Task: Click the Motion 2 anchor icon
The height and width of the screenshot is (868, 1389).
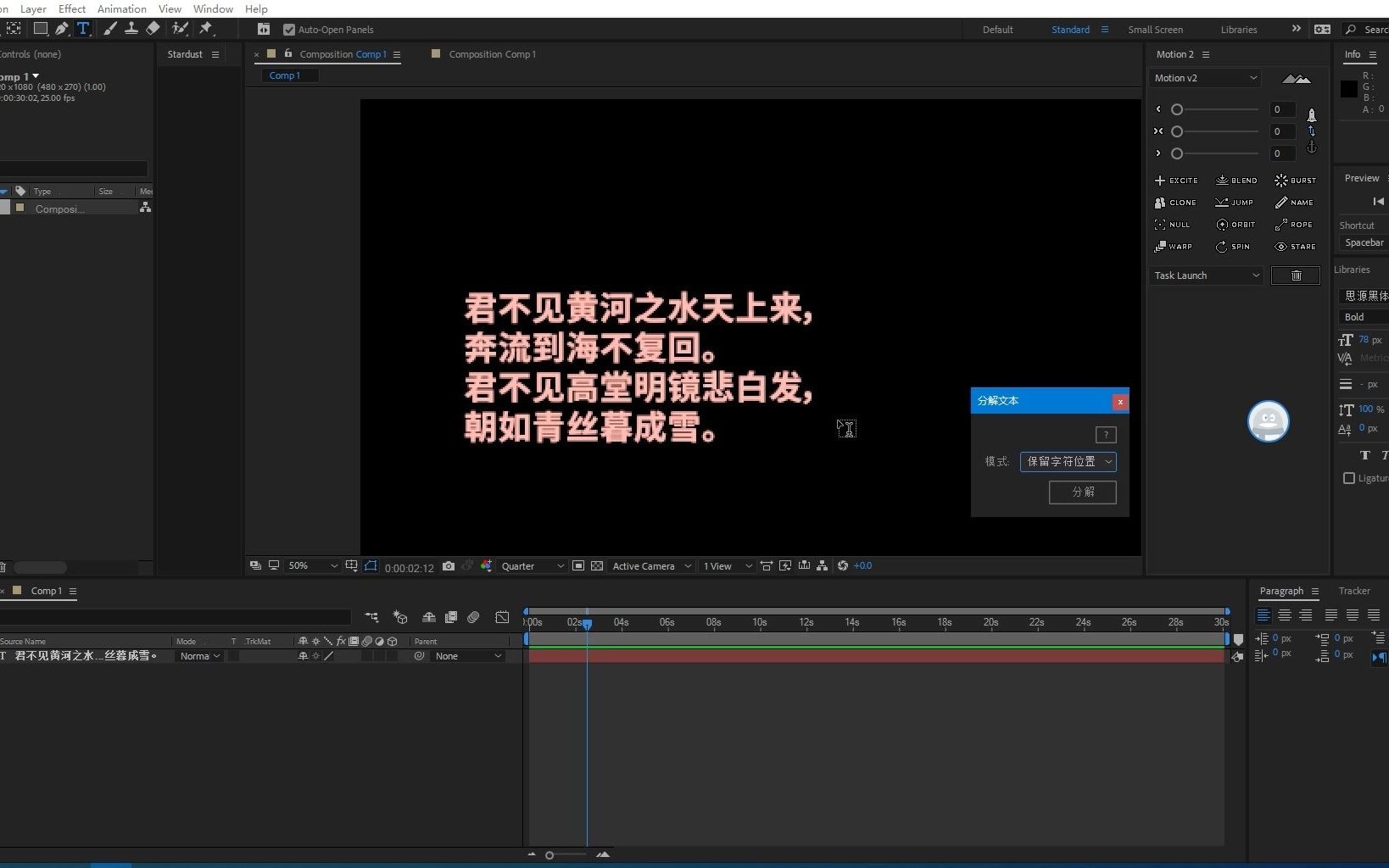Action: click(1312, 147)
